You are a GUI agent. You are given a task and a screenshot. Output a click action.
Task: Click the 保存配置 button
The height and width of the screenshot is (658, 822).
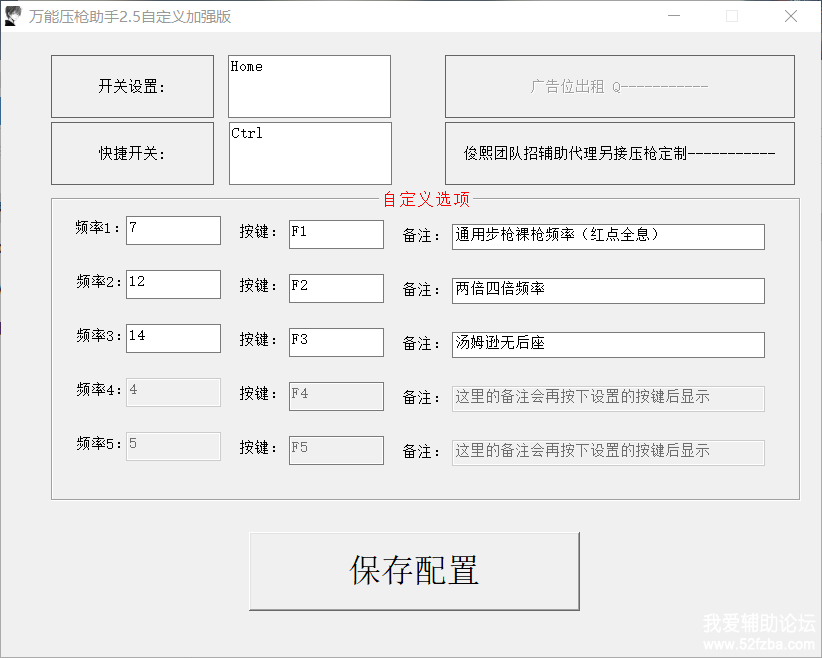tap(414, 571)
